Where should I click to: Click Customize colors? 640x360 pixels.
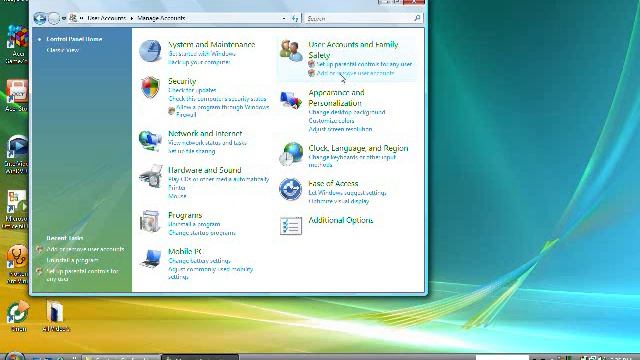pos(331,121)
